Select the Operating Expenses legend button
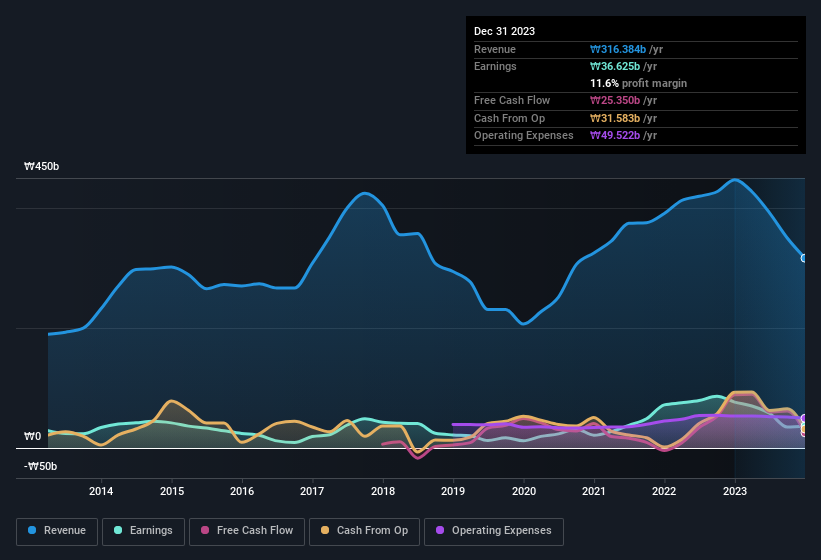Image resolution: width=821 pixels, height=560 pixels. [x=494, y=530]
